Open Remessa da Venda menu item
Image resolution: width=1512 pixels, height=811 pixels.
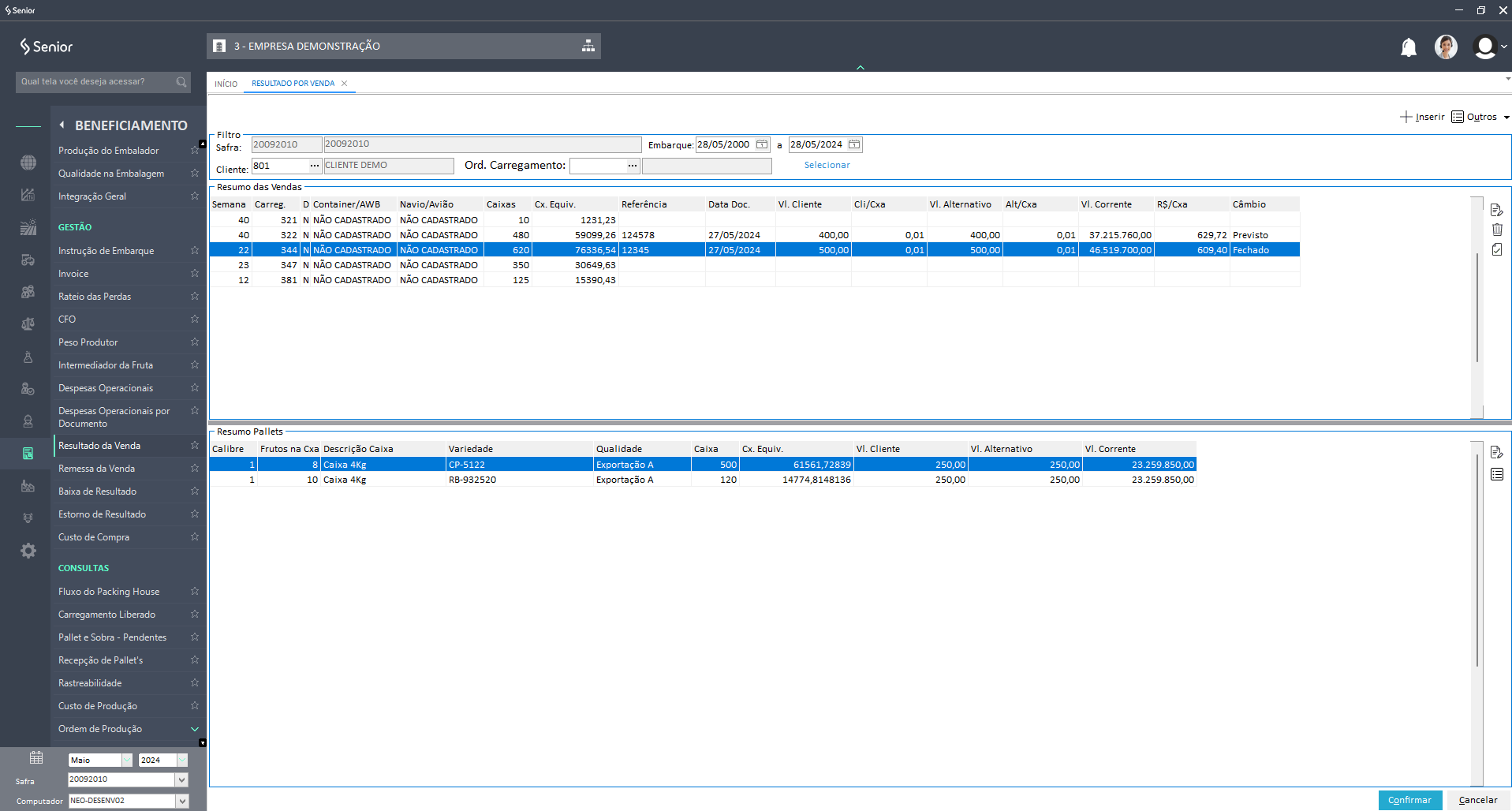pyautogui.click(x=96, y=469)
